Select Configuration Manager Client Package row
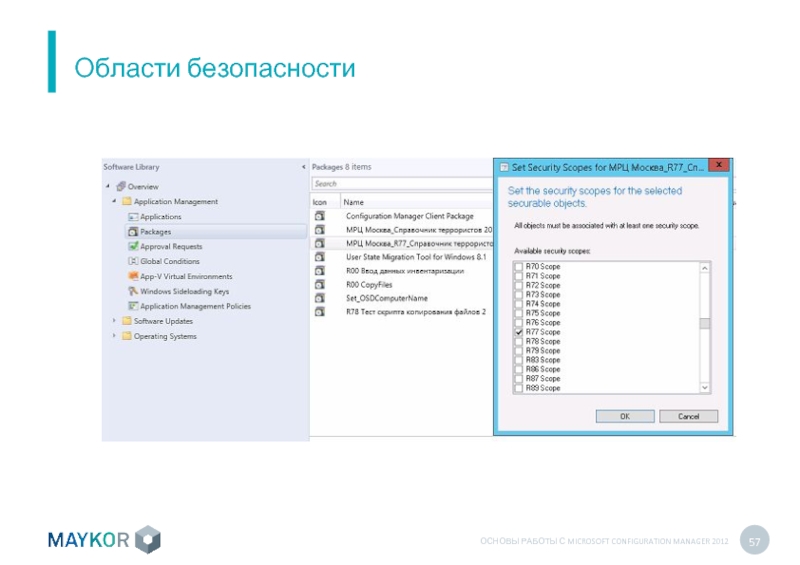800x565 pixels. (x=402, y=216)
